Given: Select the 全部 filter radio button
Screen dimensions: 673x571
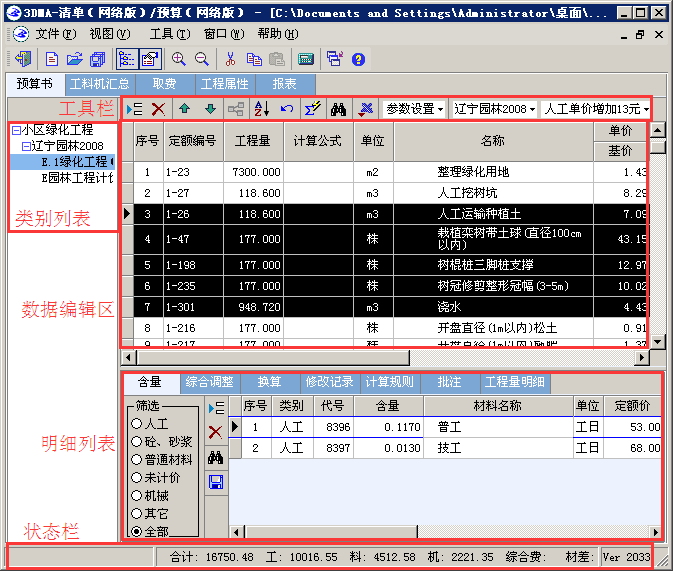Looking at the screenshot, I should click(136, 532).
